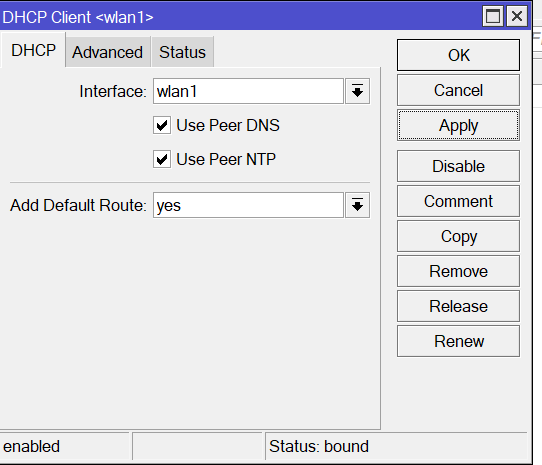Image resolution: width=542 pixels, height=465 pixels.
Task: Click the Add Default Route yes field
Action: point(248,205)
